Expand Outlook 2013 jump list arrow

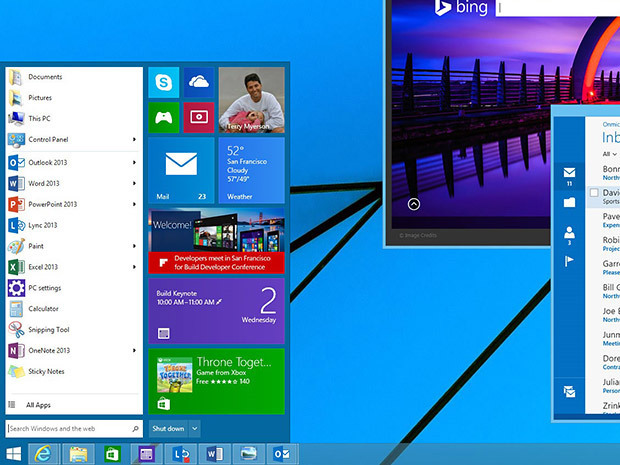134,163
